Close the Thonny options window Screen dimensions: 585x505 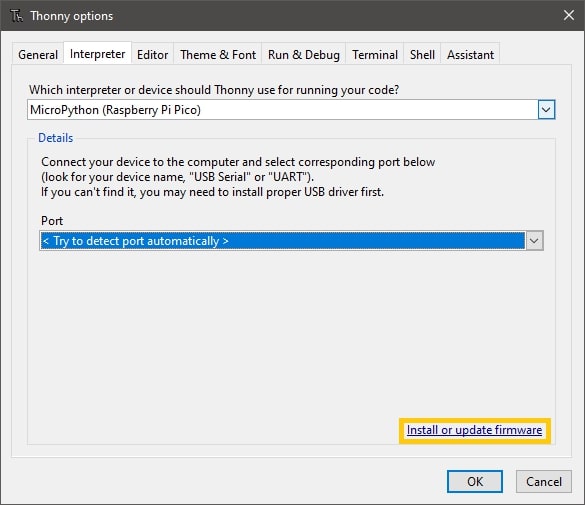tap(569, 15)
